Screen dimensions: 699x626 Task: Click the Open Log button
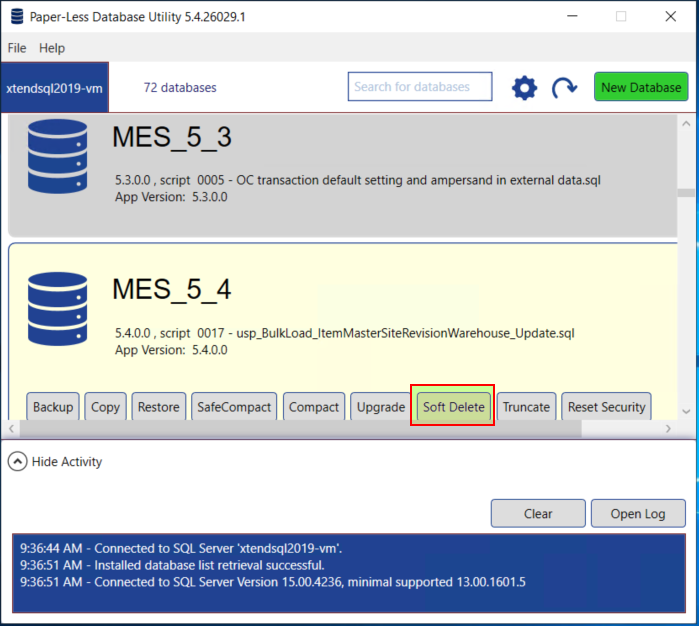tap(638, 513)
